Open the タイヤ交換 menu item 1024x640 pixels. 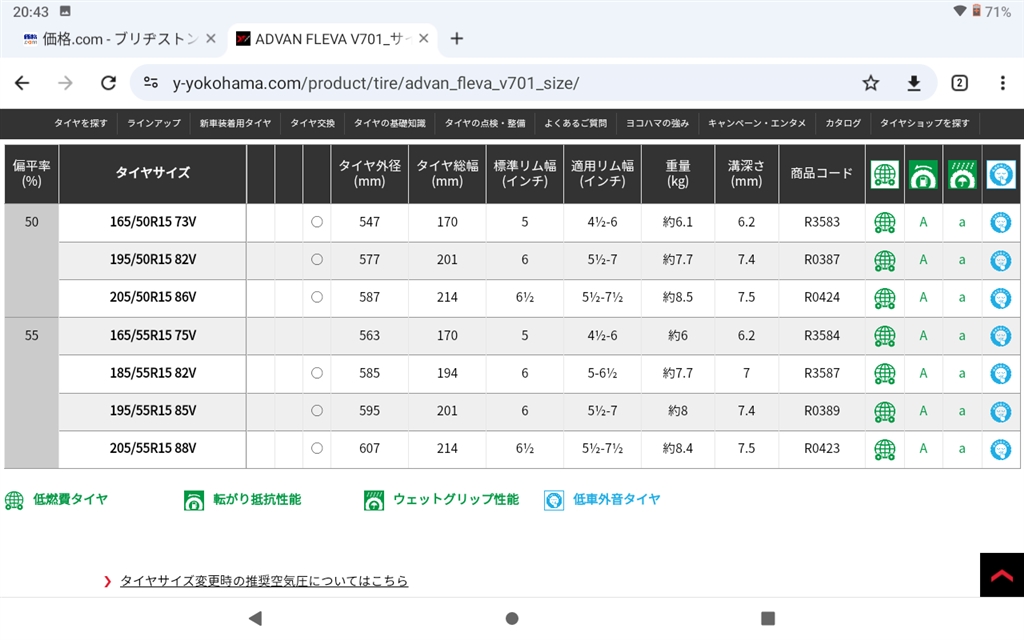tap(312, 123)
